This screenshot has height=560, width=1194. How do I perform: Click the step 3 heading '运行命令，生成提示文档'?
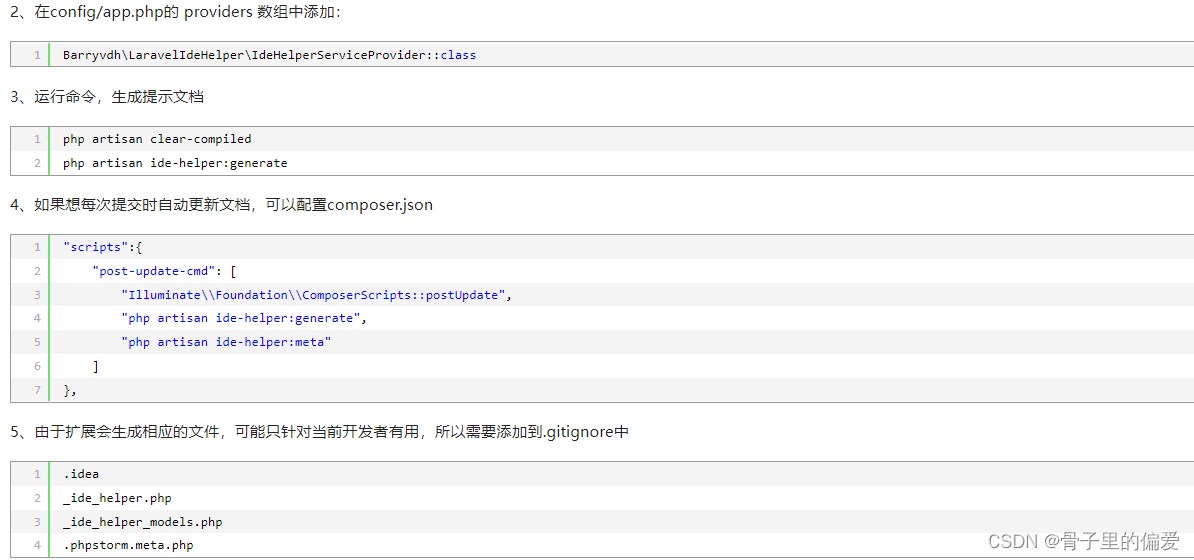pyautogui.click(x=107, y=97)
